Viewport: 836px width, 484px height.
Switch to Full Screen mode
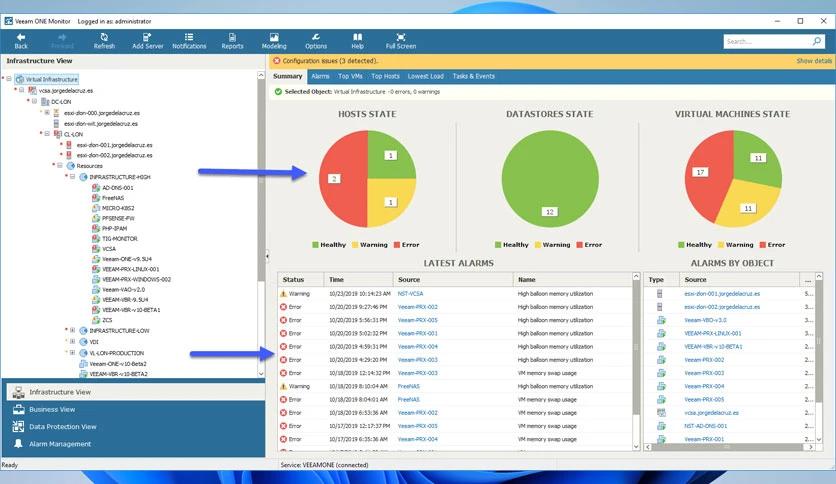pyautogui.click(x=401, y=41)
